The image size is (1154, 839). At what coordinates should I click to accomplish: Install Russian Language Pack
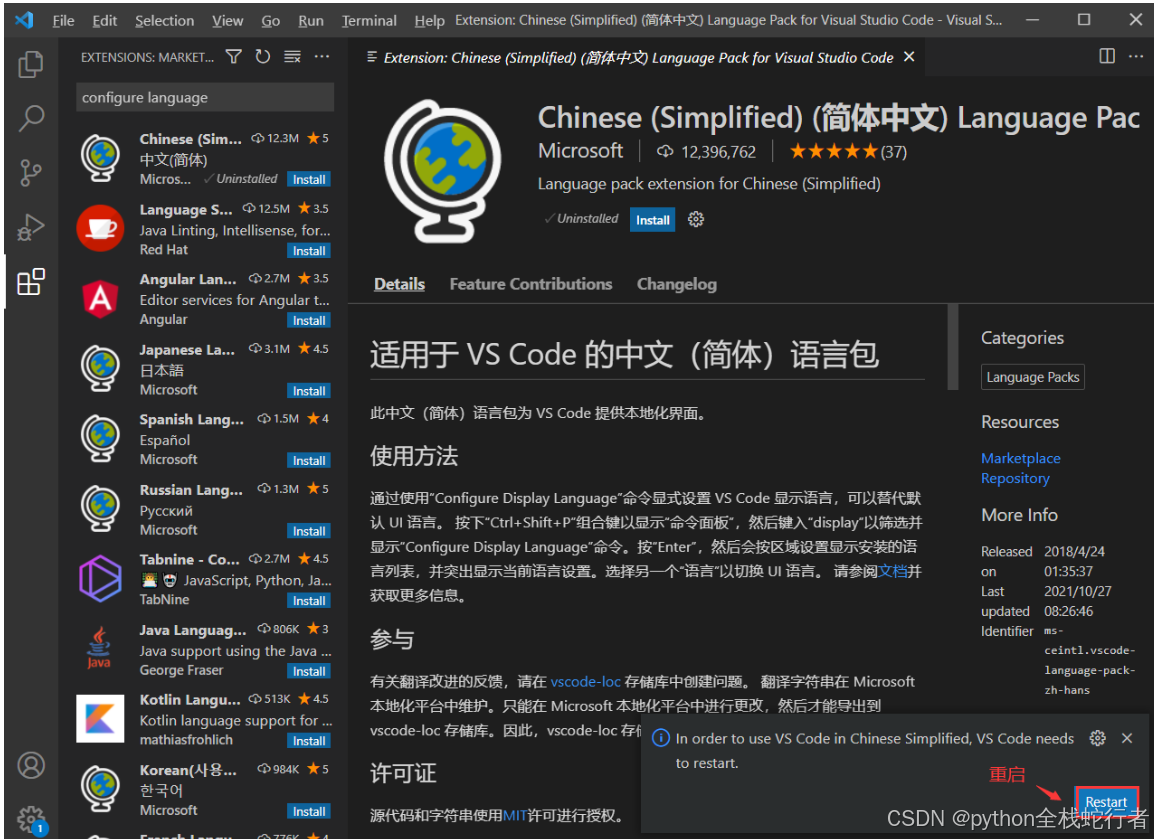[308, 531]
